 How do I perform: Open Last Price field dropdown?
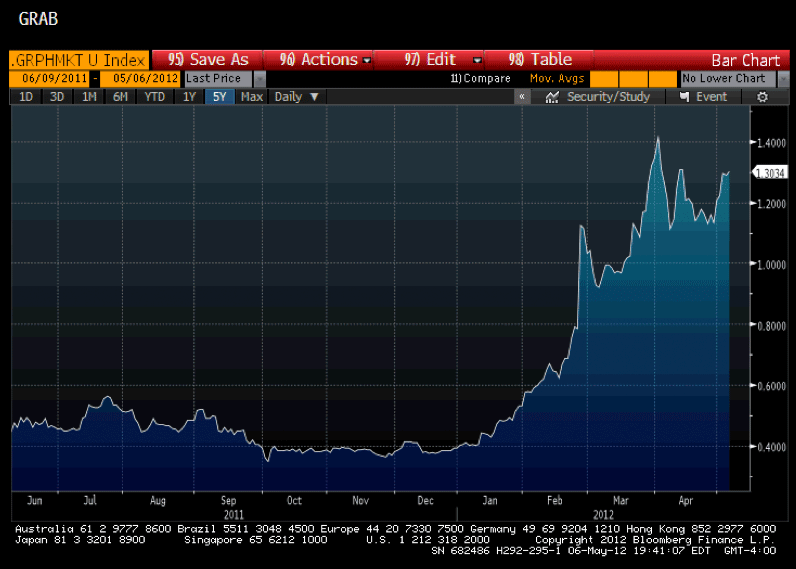coord(260,79)
